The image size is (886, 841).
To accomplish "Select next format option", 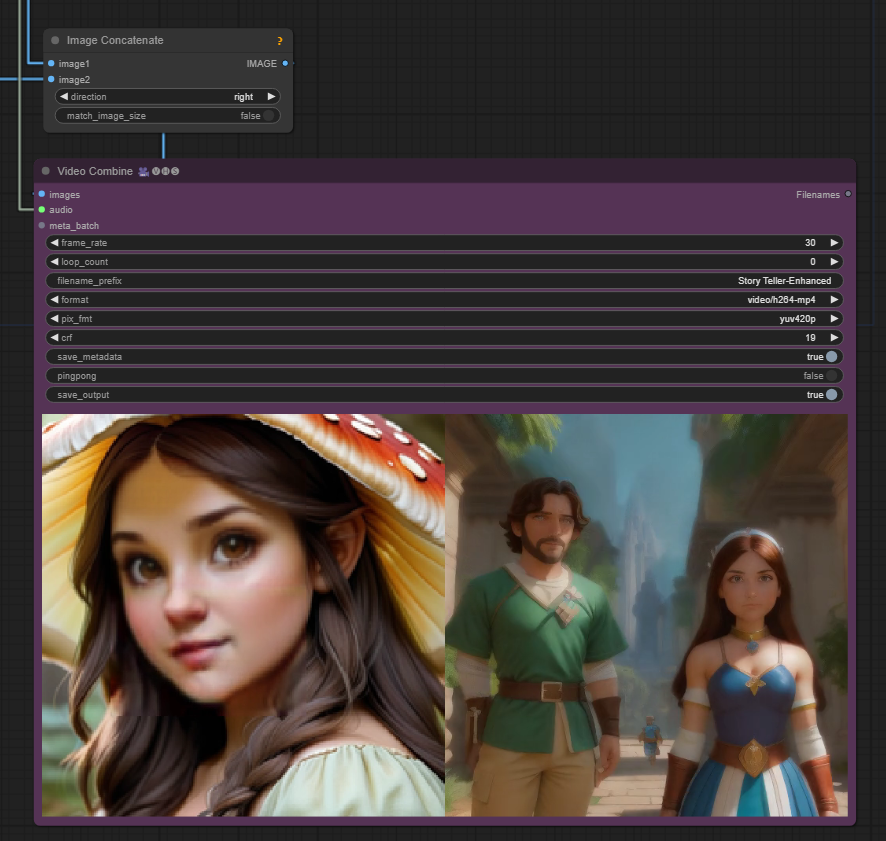I will [834, 300].
